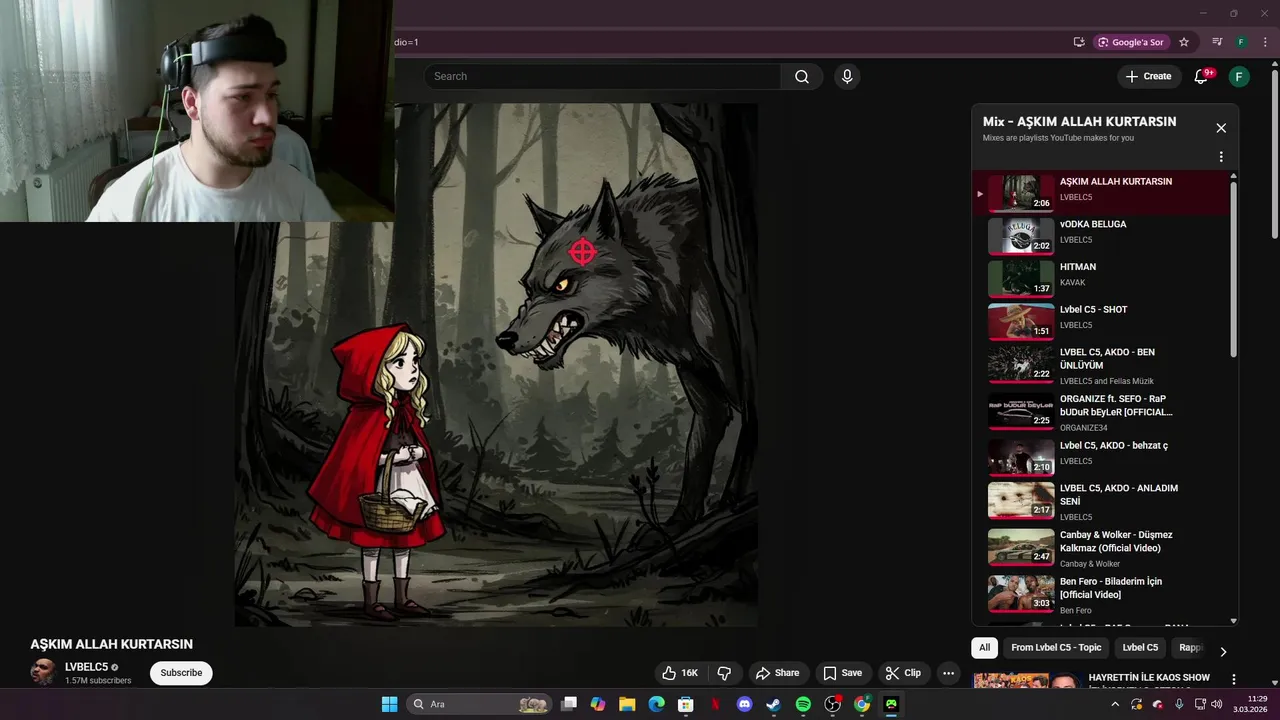Image resolution: width=1280 pixels, height=720 pixels.
Task: Click the YouTube search input field
Action: pos(602,76)
